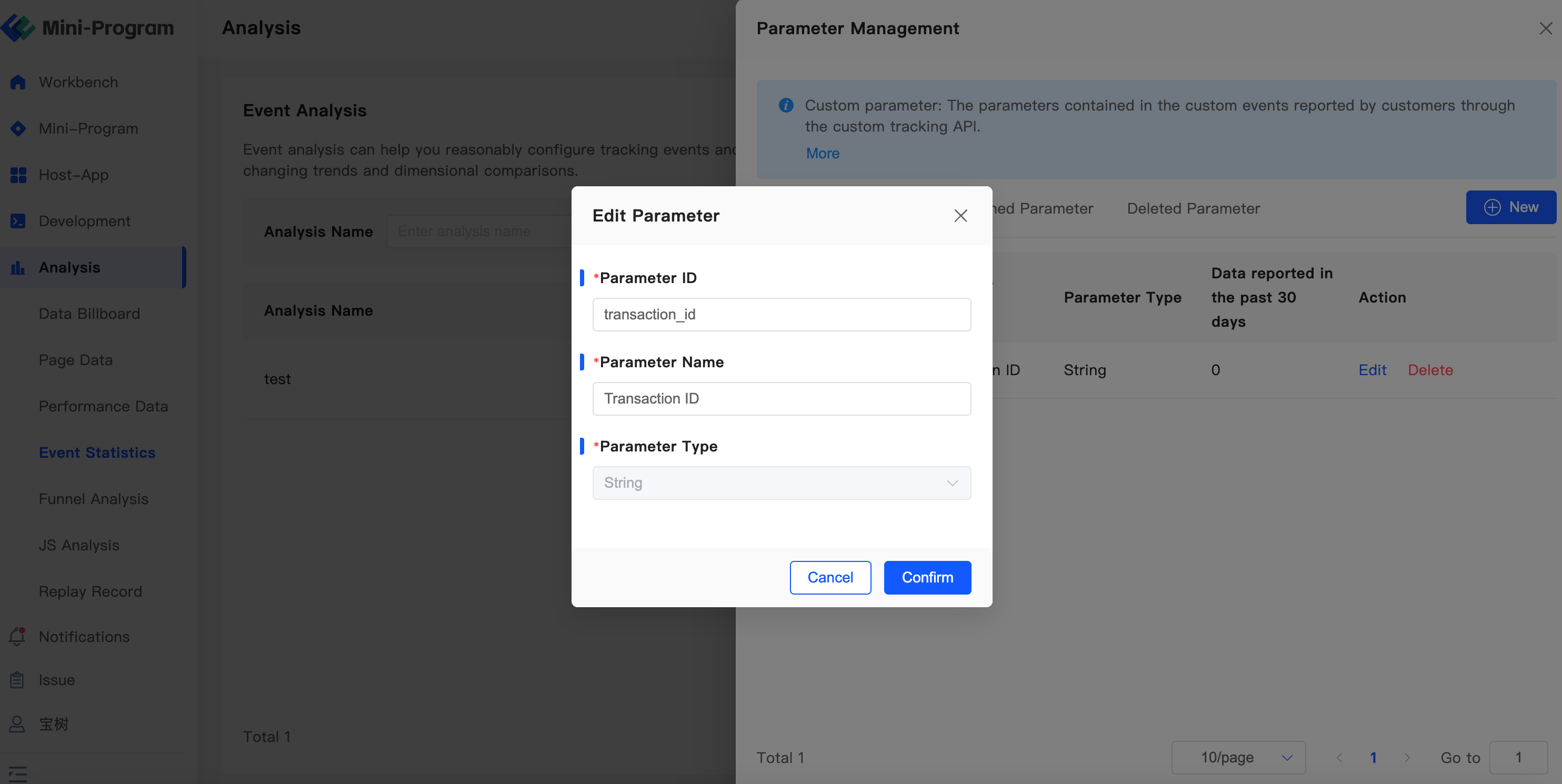Image resolution: width=1562 pixels, height=784 pixels.
Task: Select page 1 in pagination
Action: 1374,758
